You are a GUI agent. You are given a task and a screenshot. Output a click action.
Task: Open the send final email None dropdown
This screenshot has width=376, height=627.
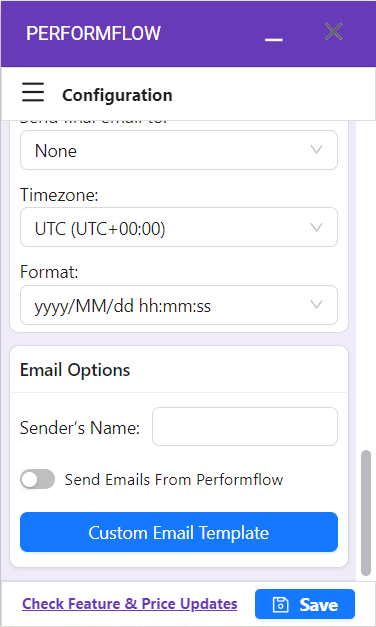point(179,150)
